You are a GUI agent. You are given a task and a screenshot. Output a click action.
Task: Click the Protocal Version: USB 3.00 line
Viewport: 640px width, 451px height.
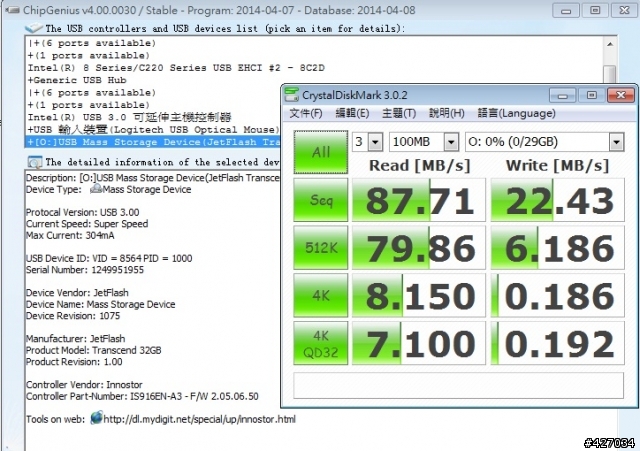[82, 212]
